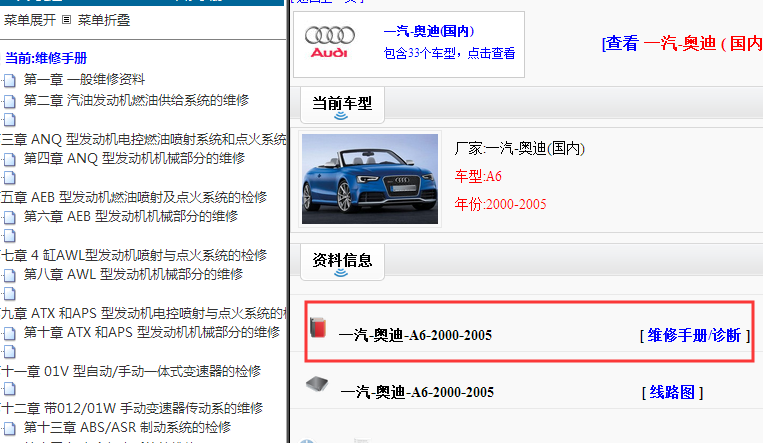Viewport: 763px width, 443px height.
Task: Click gray icon for wiring diagram row
Action: tap(317, 385)
